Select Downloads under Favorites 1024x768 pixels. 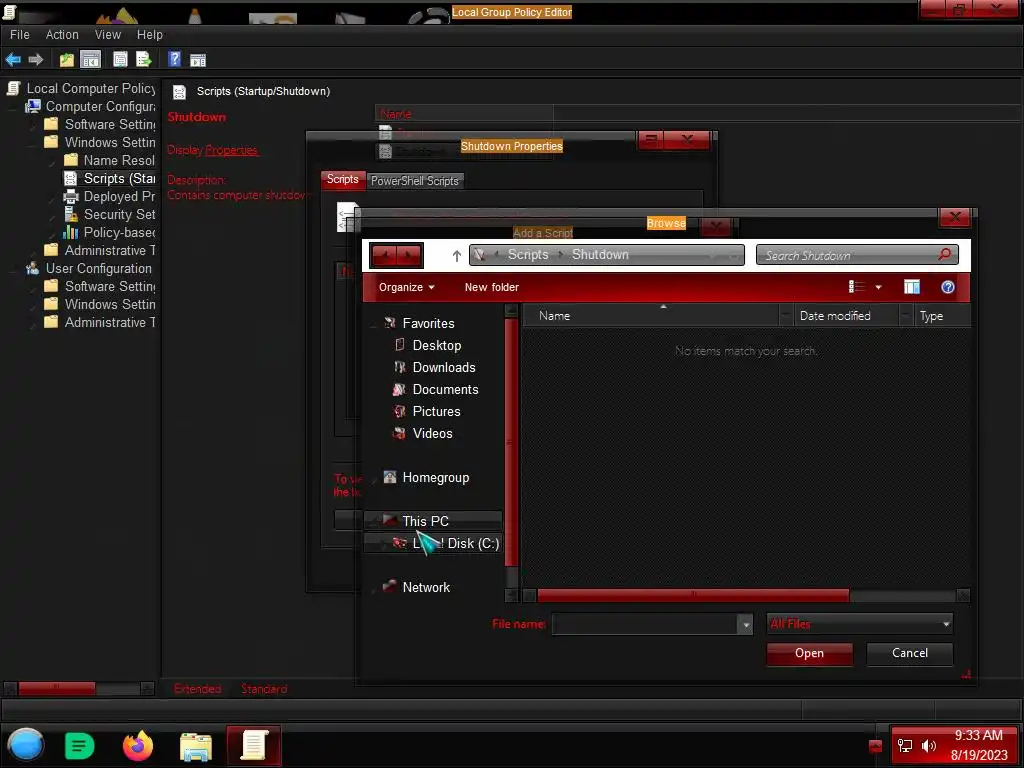[x=443, y=367]
